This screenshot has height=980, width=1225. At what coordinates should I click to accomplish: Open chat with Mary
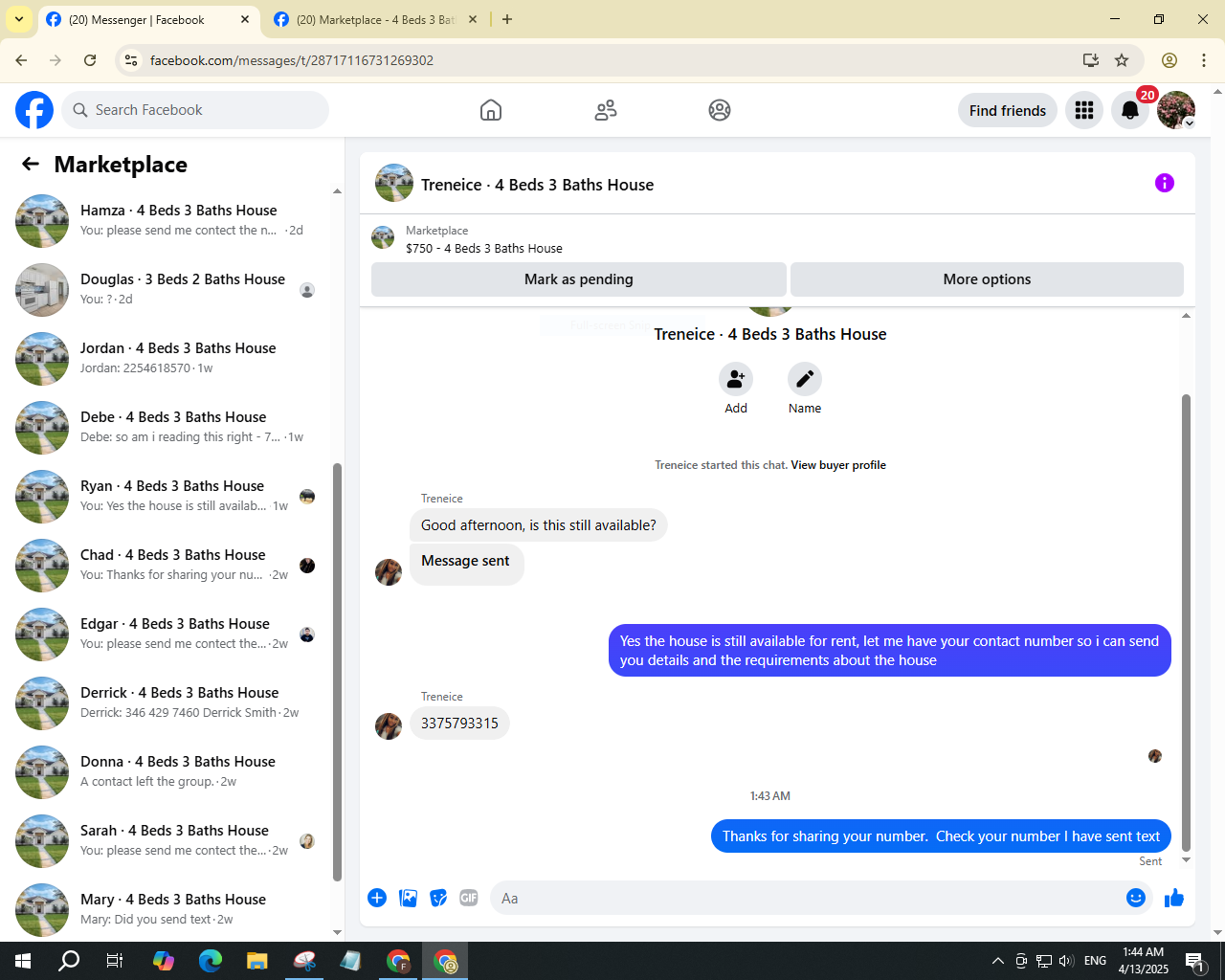pos(172,910)
